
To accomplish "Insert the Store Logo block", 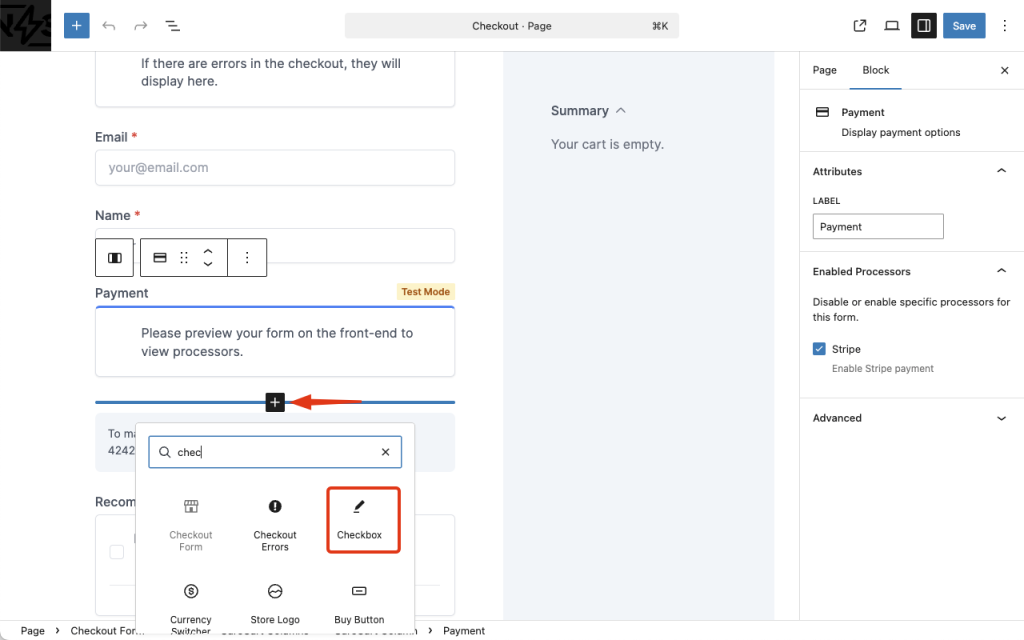I will 274,600.
